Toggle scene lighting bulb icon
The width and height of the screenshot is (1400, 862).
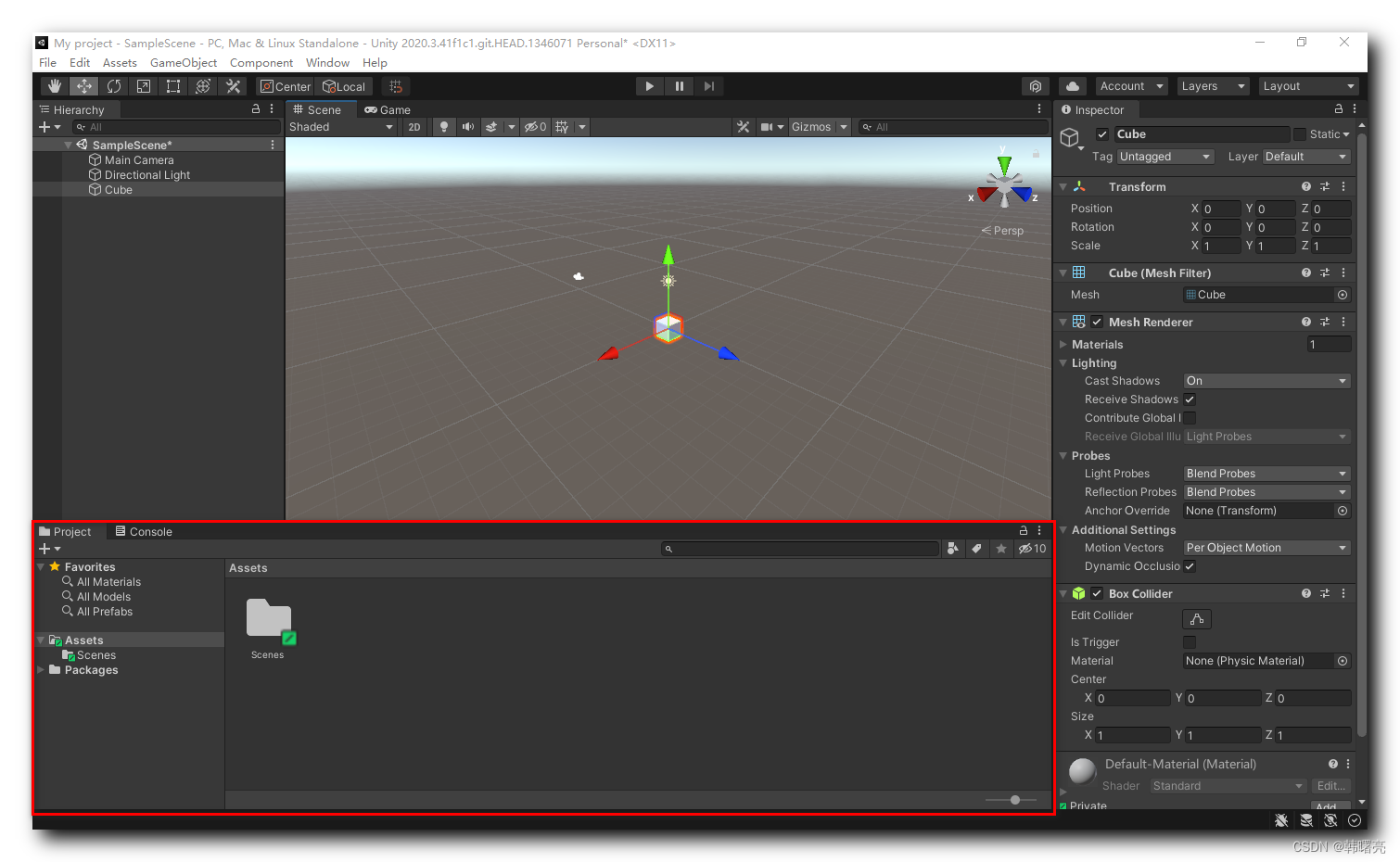444,127
